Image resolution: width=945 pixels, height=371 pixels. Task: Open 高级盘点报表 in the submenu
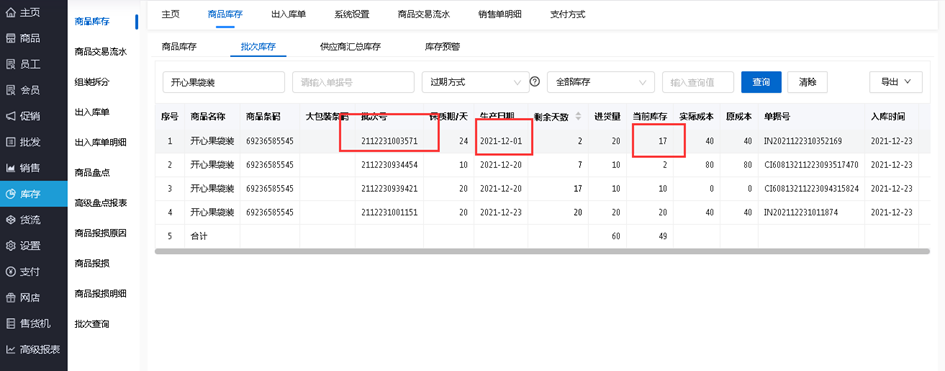101,203
